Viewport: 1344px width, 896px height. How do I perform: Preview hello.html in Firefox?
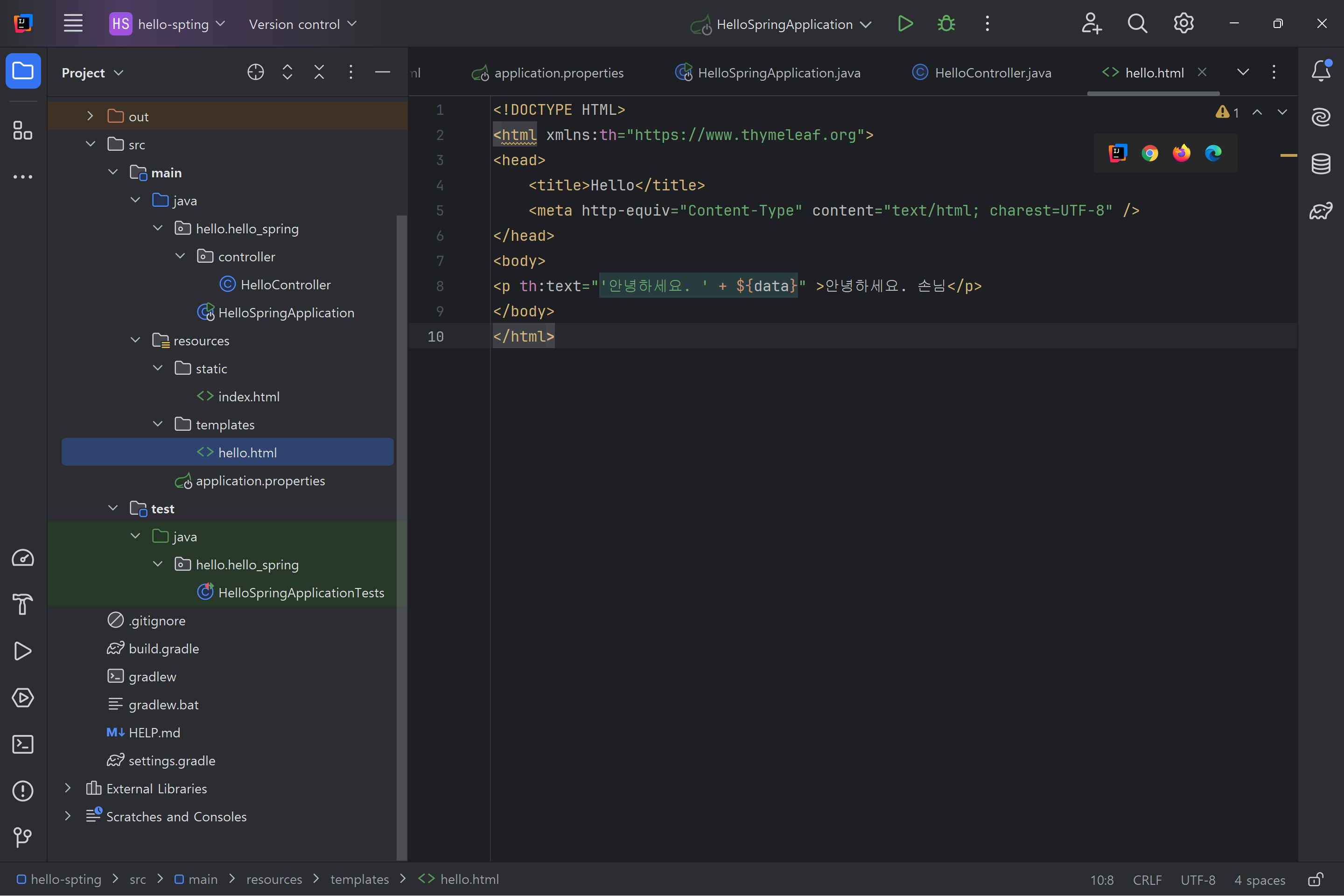(x=1181, y=153)
